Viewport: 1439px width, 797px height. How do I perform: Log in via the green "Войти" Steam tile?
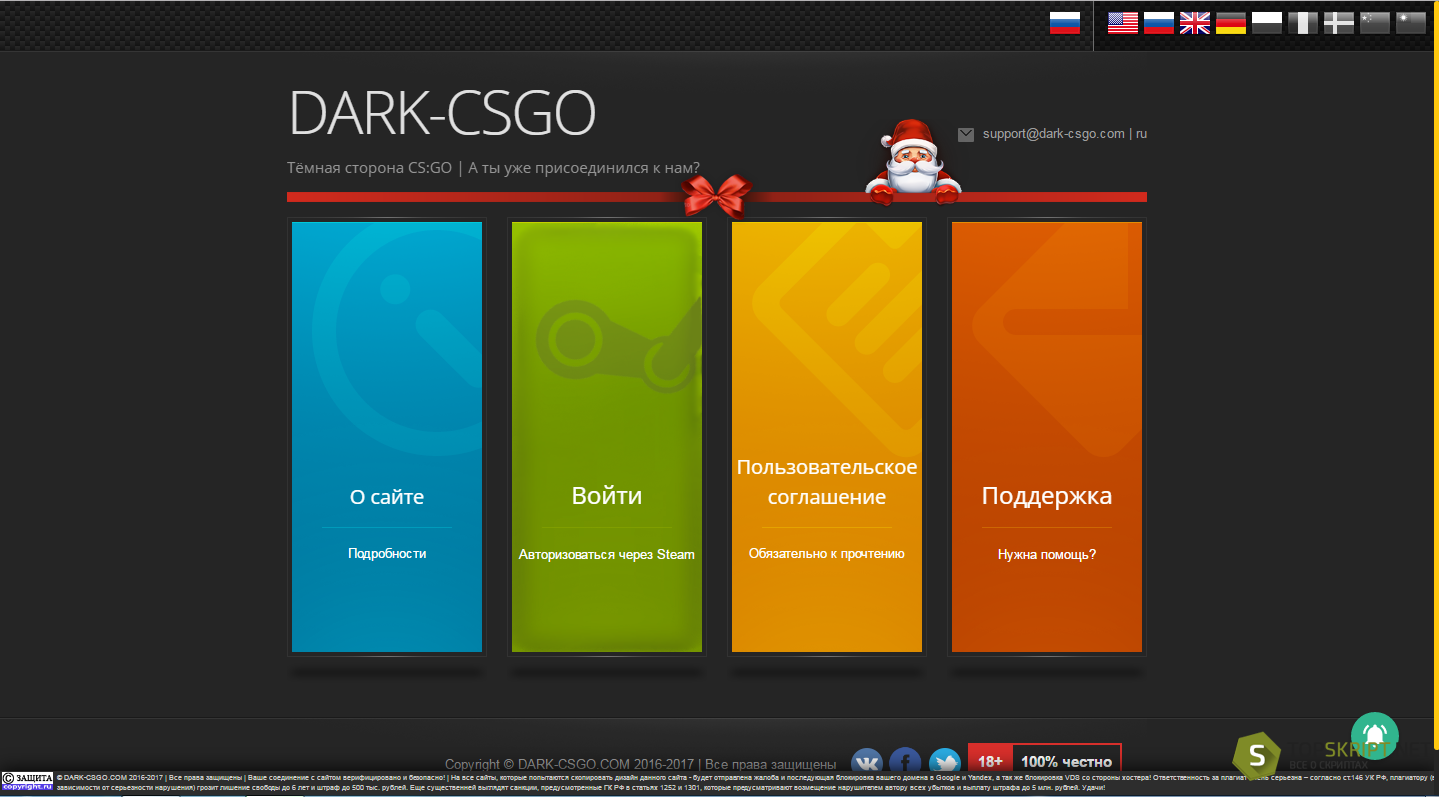[607, 437]
